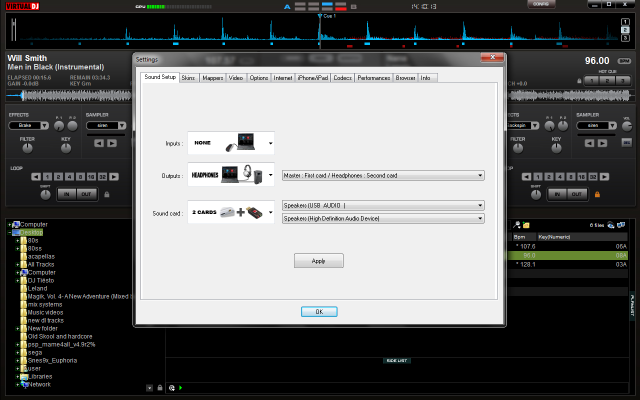Click the lock icon below the folder tree

[160, 388]
